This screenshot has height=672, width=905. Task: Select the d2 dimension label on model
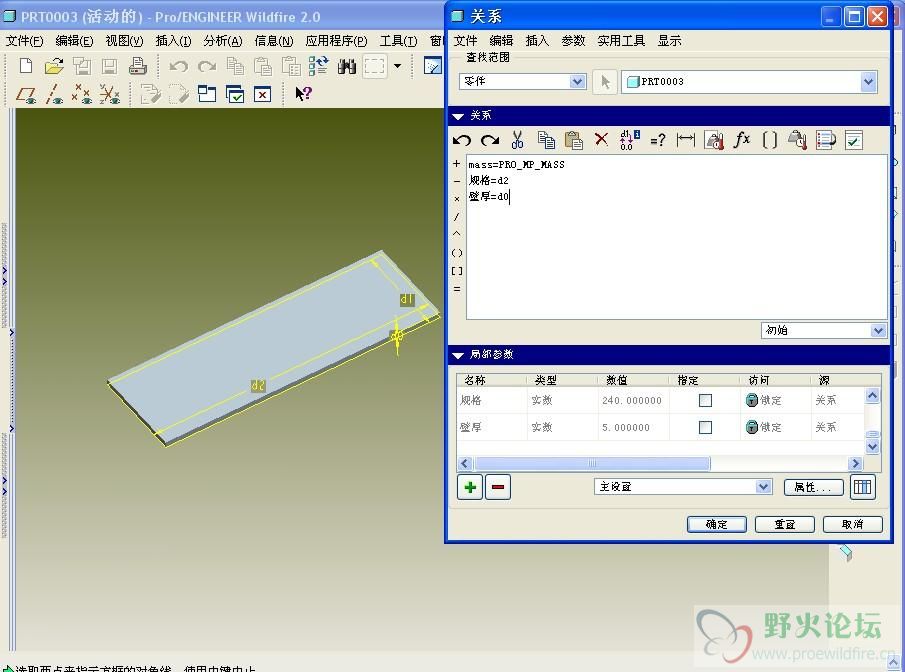tap(257, 385)
